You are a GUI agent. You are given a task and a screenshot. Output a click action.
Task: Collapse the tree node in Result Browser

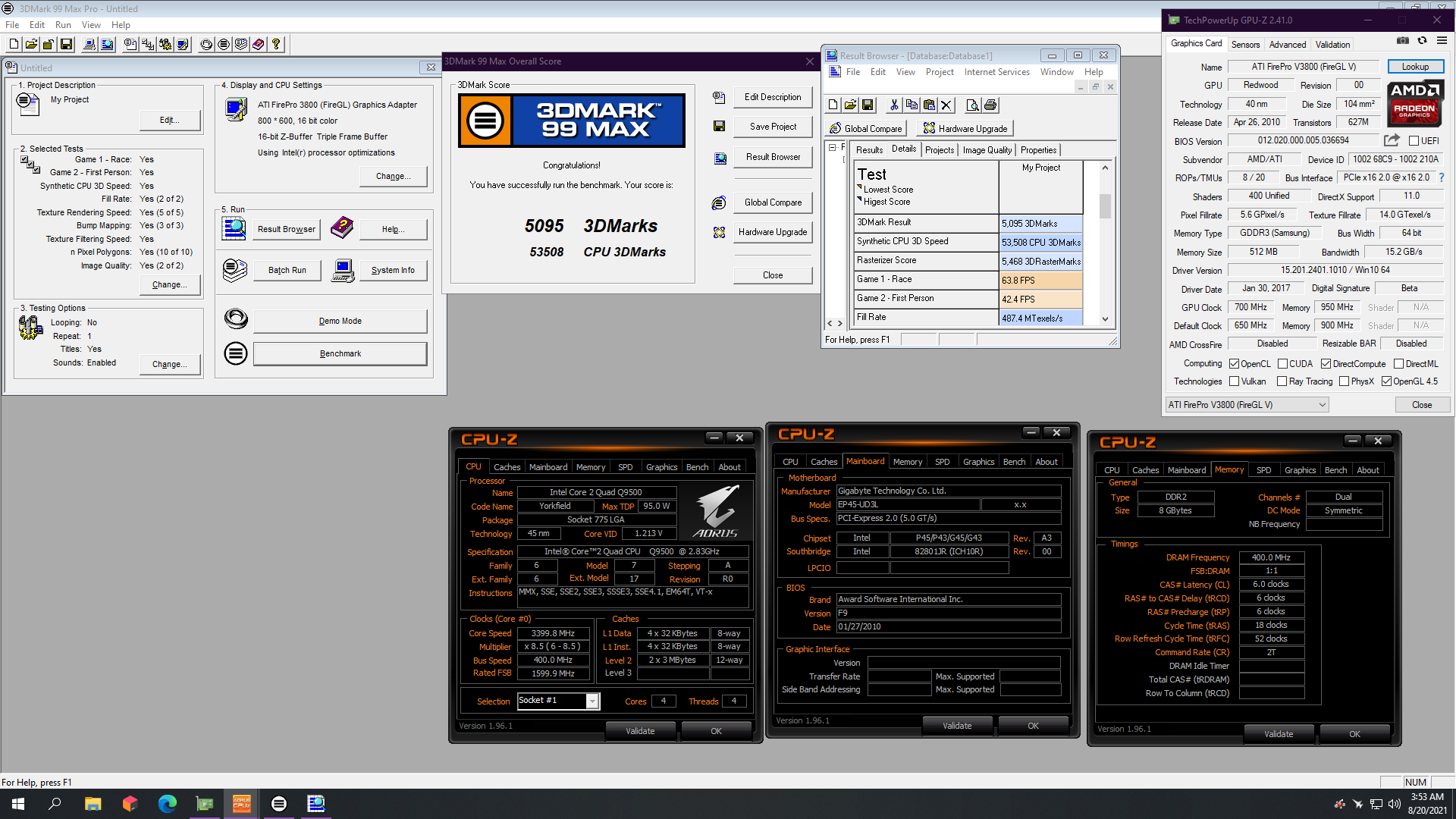point(833,147)
